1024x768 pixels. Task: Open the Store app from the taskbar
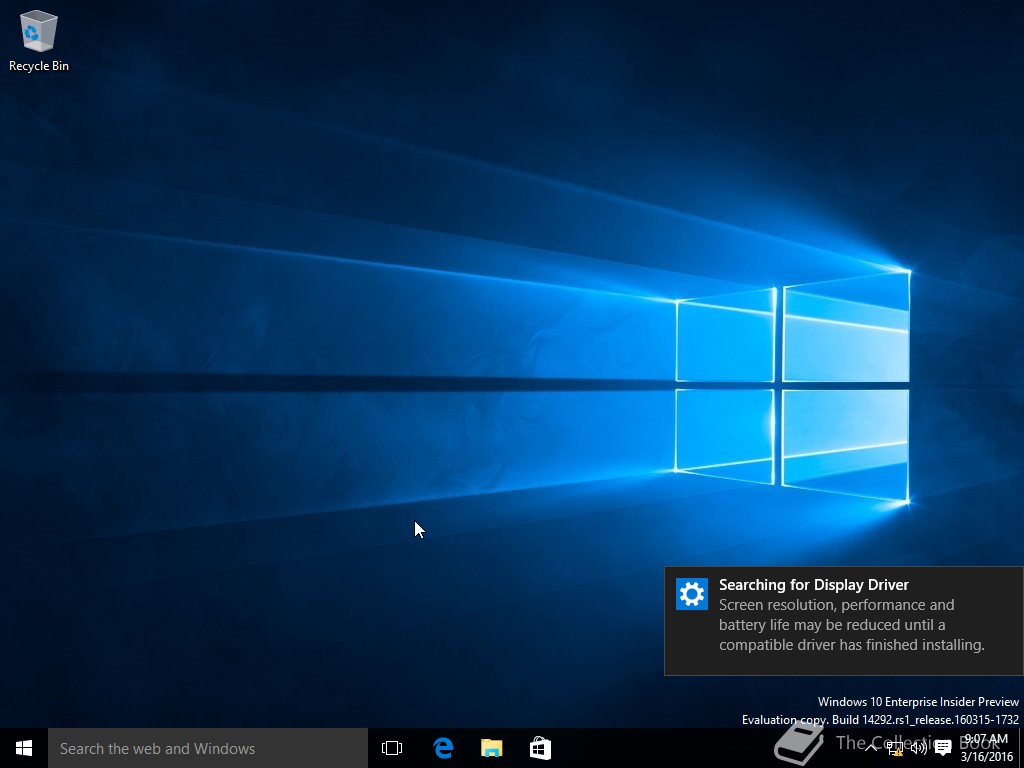click(540, 748)
